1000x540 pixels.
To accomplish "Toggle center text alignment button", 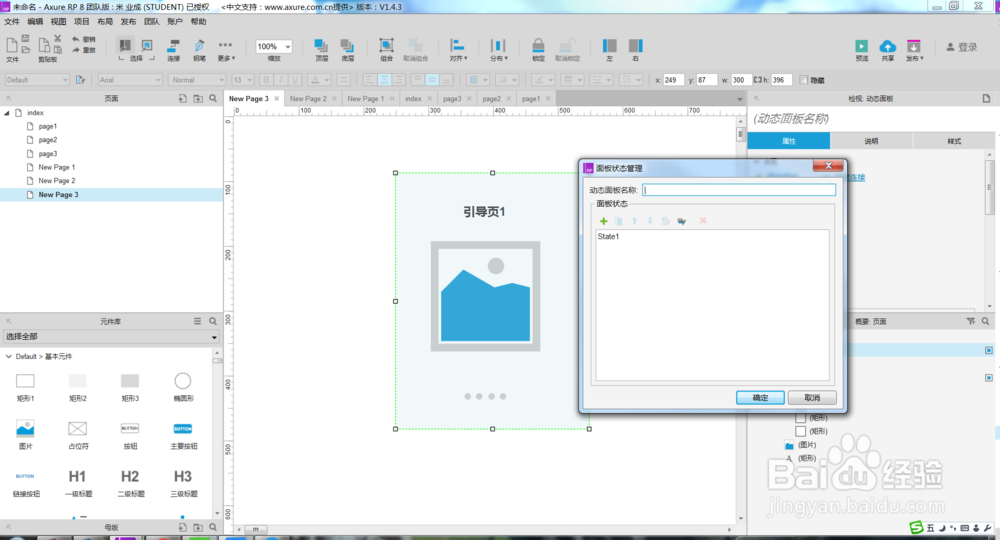I will 384,80.
